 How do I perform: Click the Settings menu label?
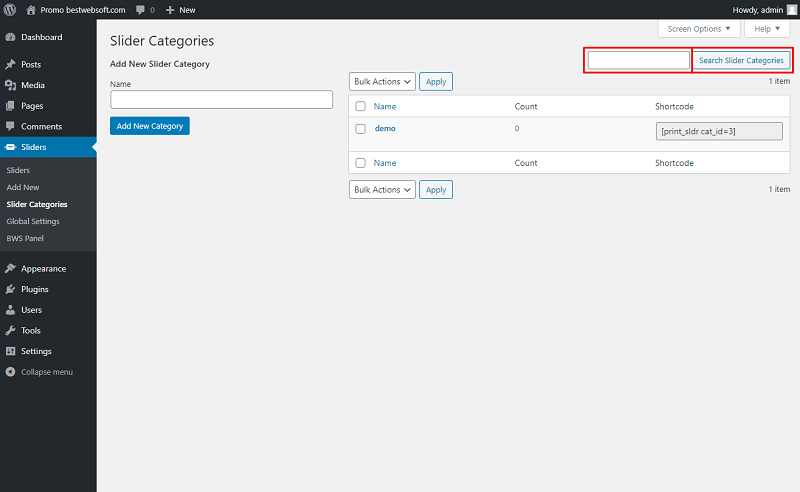(x=36, y=351)
